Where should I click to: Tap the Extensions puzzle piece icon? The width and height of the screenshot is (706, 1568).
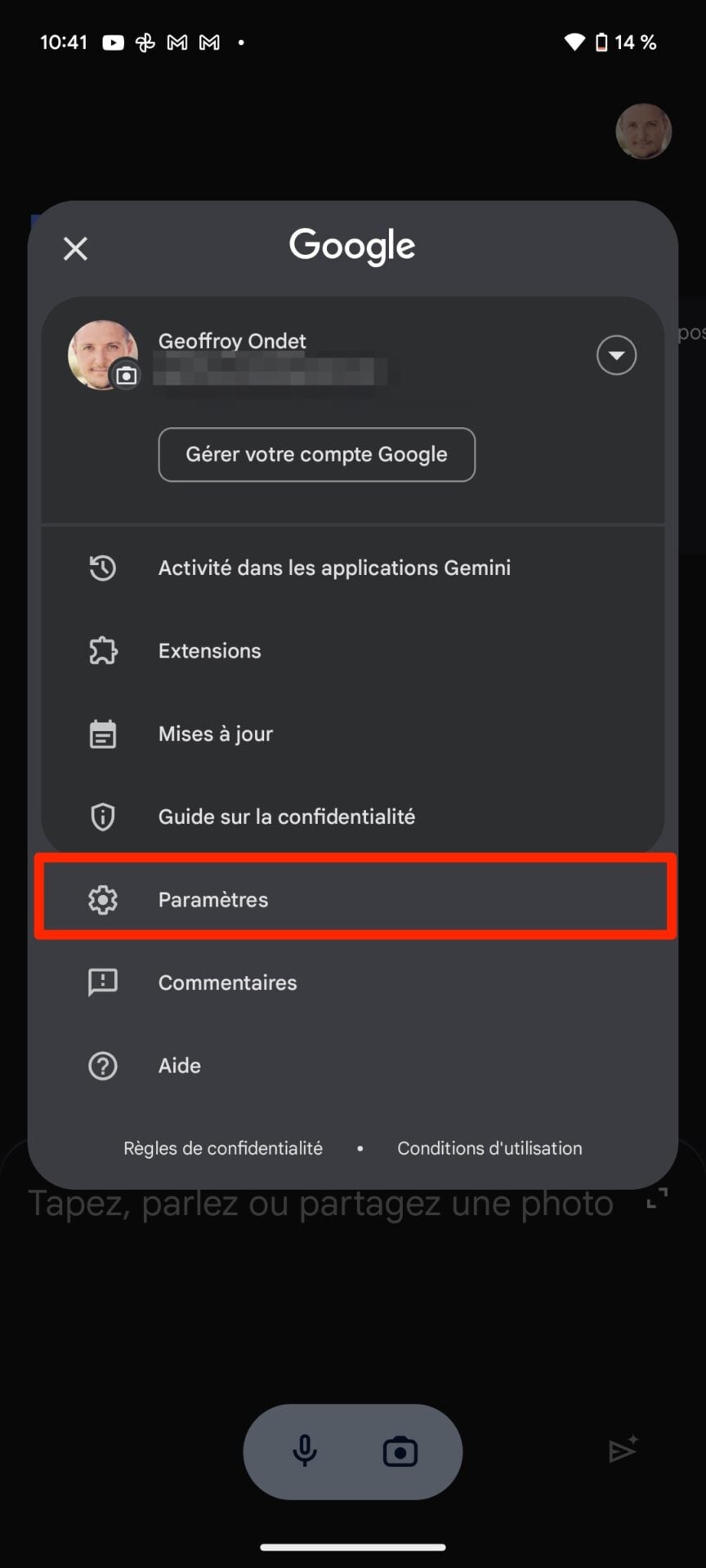(x=103, y=651)
